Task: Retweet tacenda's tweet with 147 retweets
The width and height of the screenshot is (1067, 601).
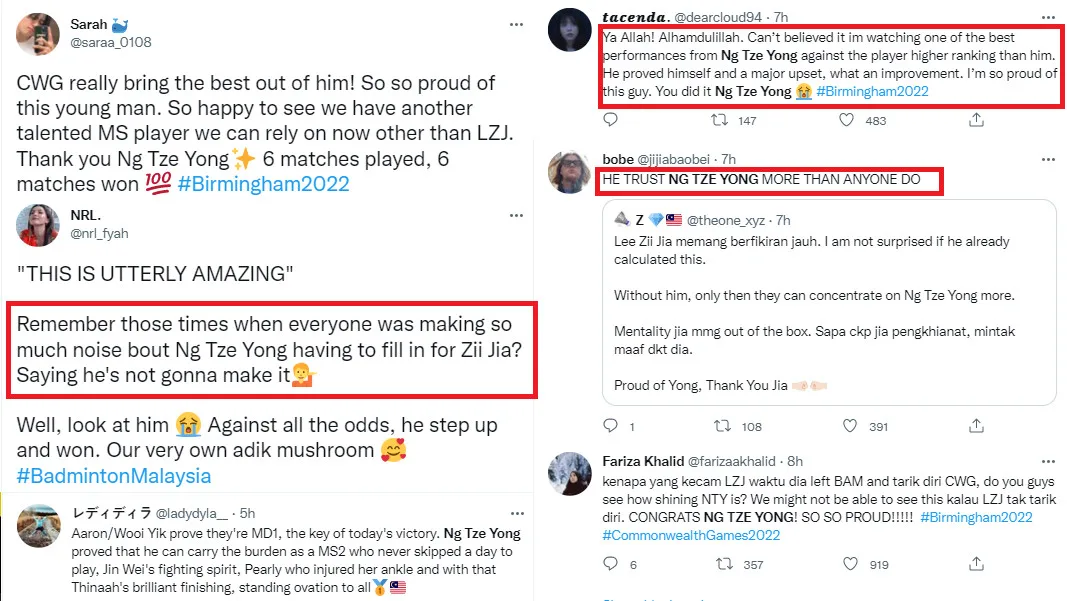Action: (x=717, y=120)
